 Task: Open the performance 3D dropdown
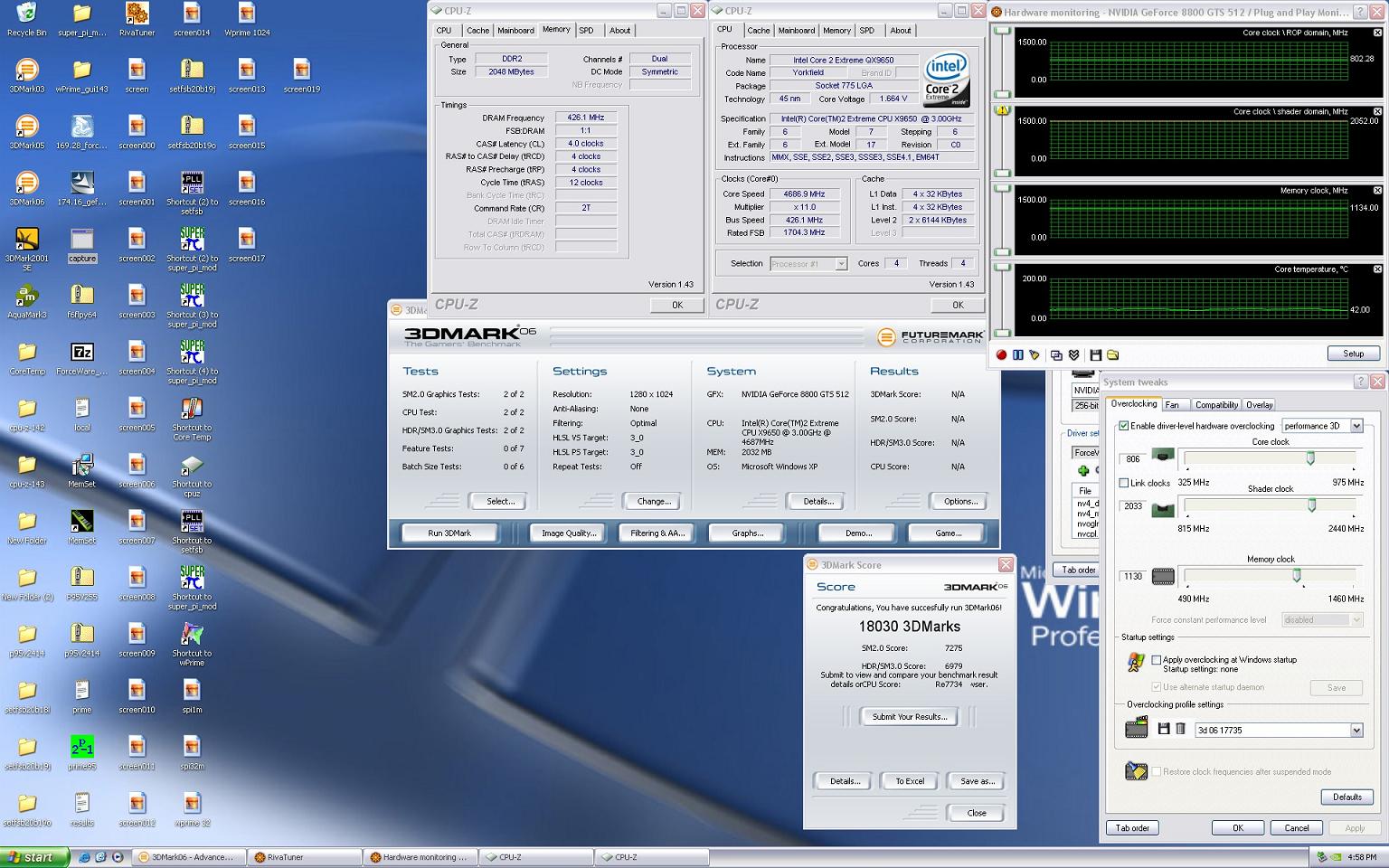1356,426
